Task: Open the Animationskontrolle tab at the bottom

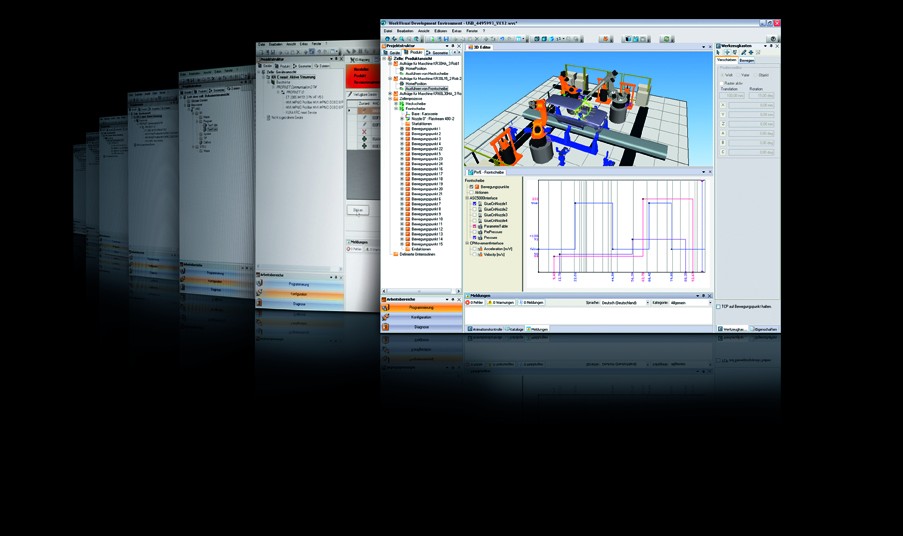Action: point(485,329)
